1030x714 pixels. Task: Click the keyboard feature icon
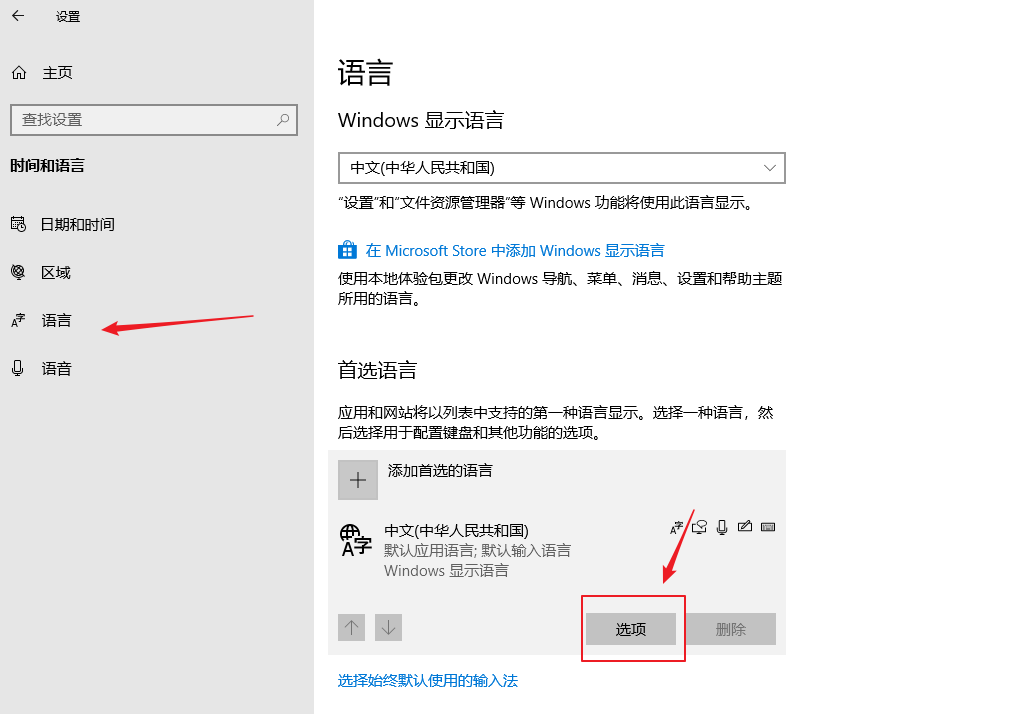(768, 527)
